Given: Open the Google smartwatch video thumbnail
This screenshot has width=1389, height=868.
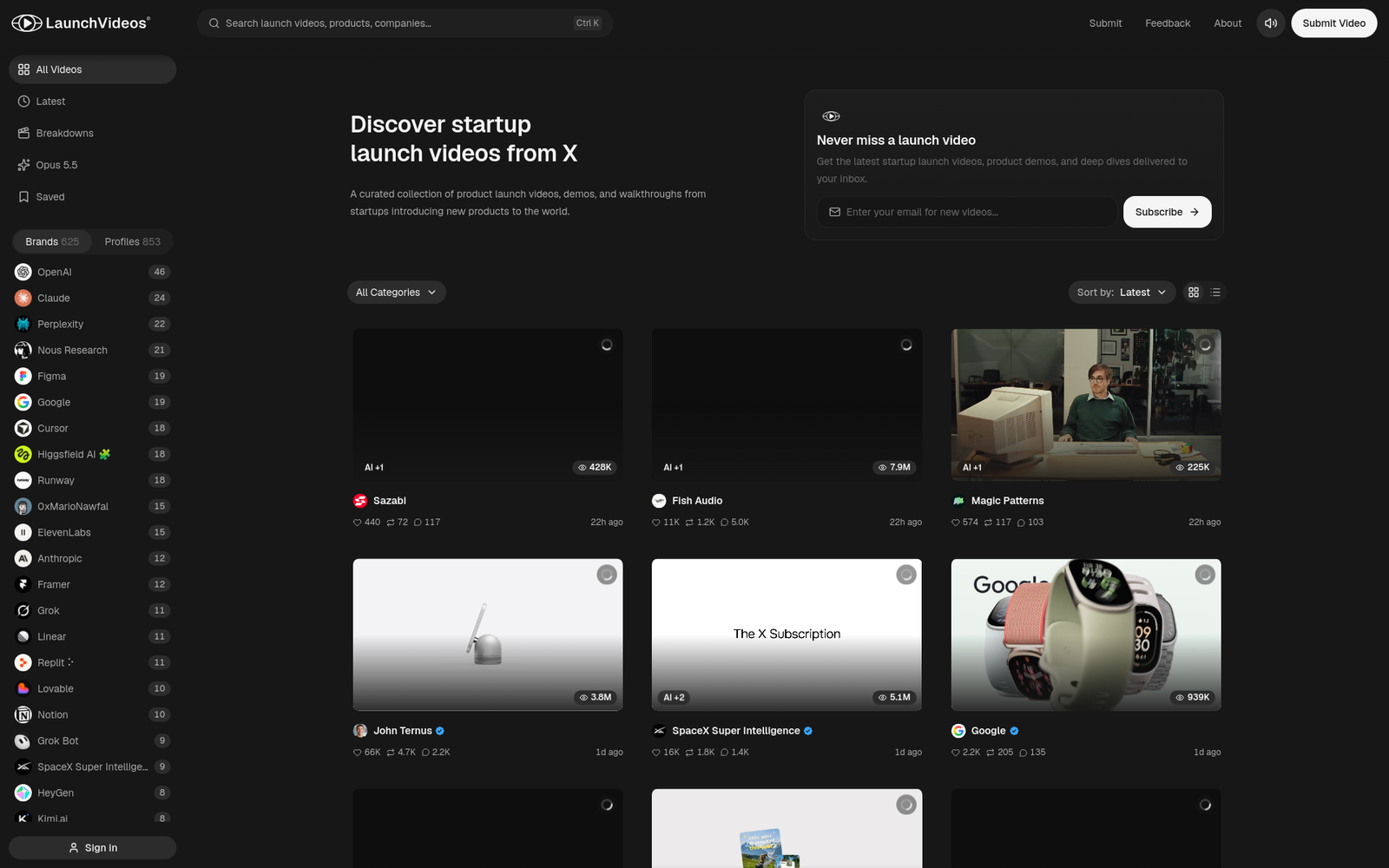Looking at the screenshot, I should click(1086, 635).
